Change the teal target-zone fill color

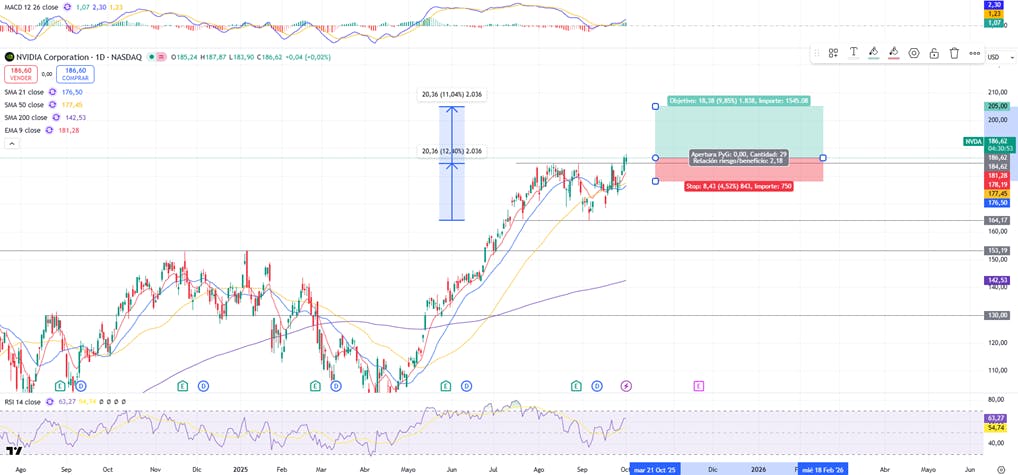(873, 53)
